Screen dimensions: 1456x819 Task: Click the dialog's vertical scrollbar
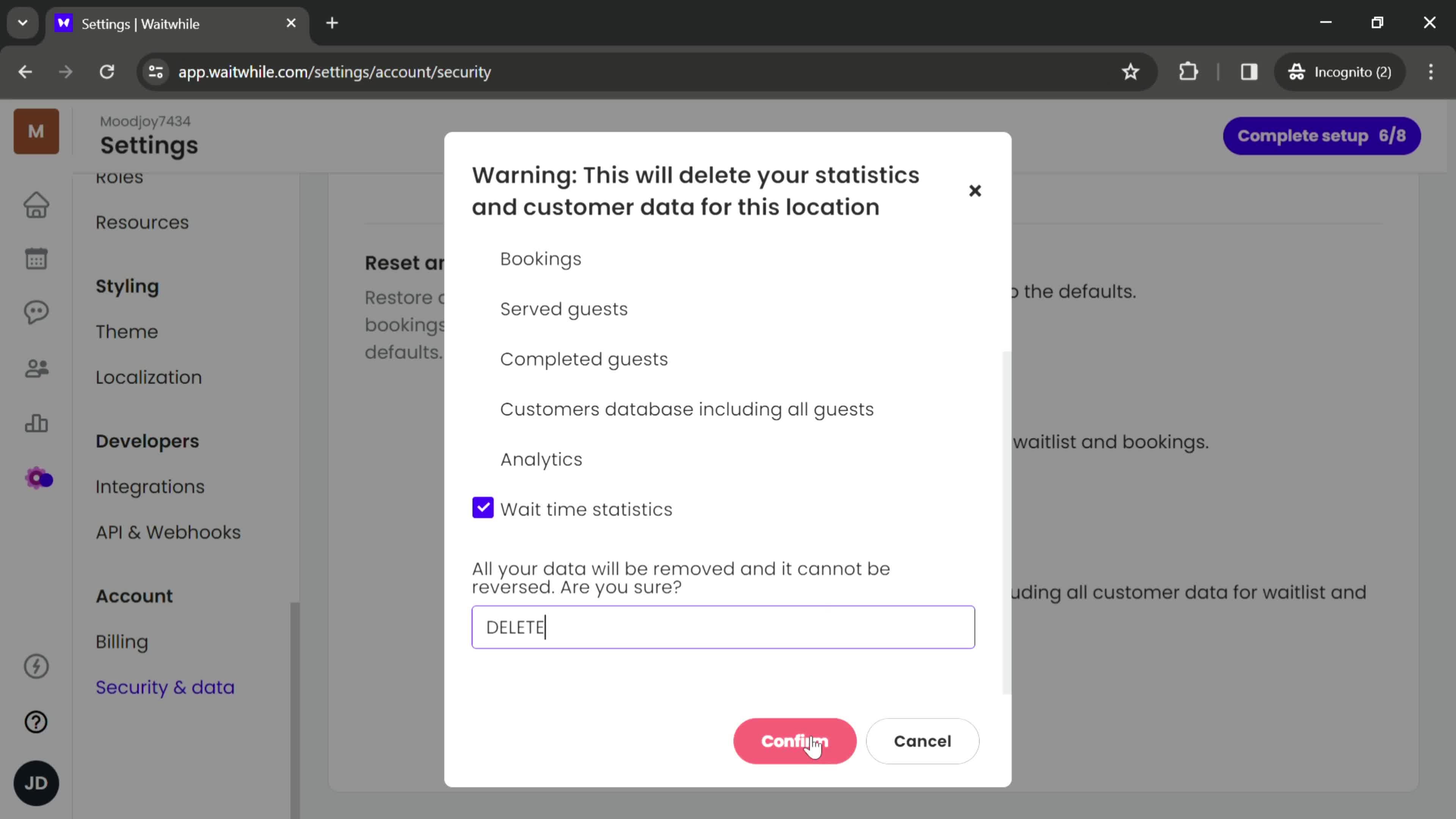[1006, 523]
